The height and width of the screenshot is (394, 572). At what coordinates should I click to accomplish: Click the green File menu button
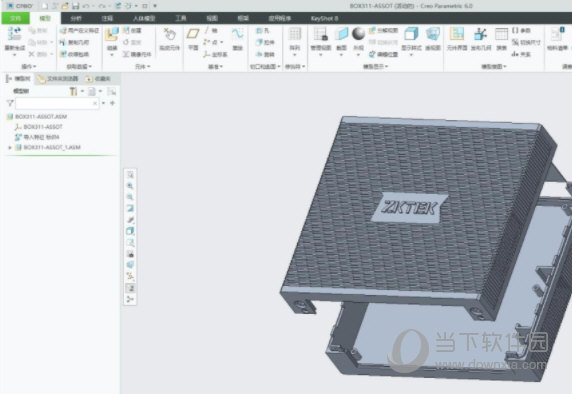tap(15, 18)
